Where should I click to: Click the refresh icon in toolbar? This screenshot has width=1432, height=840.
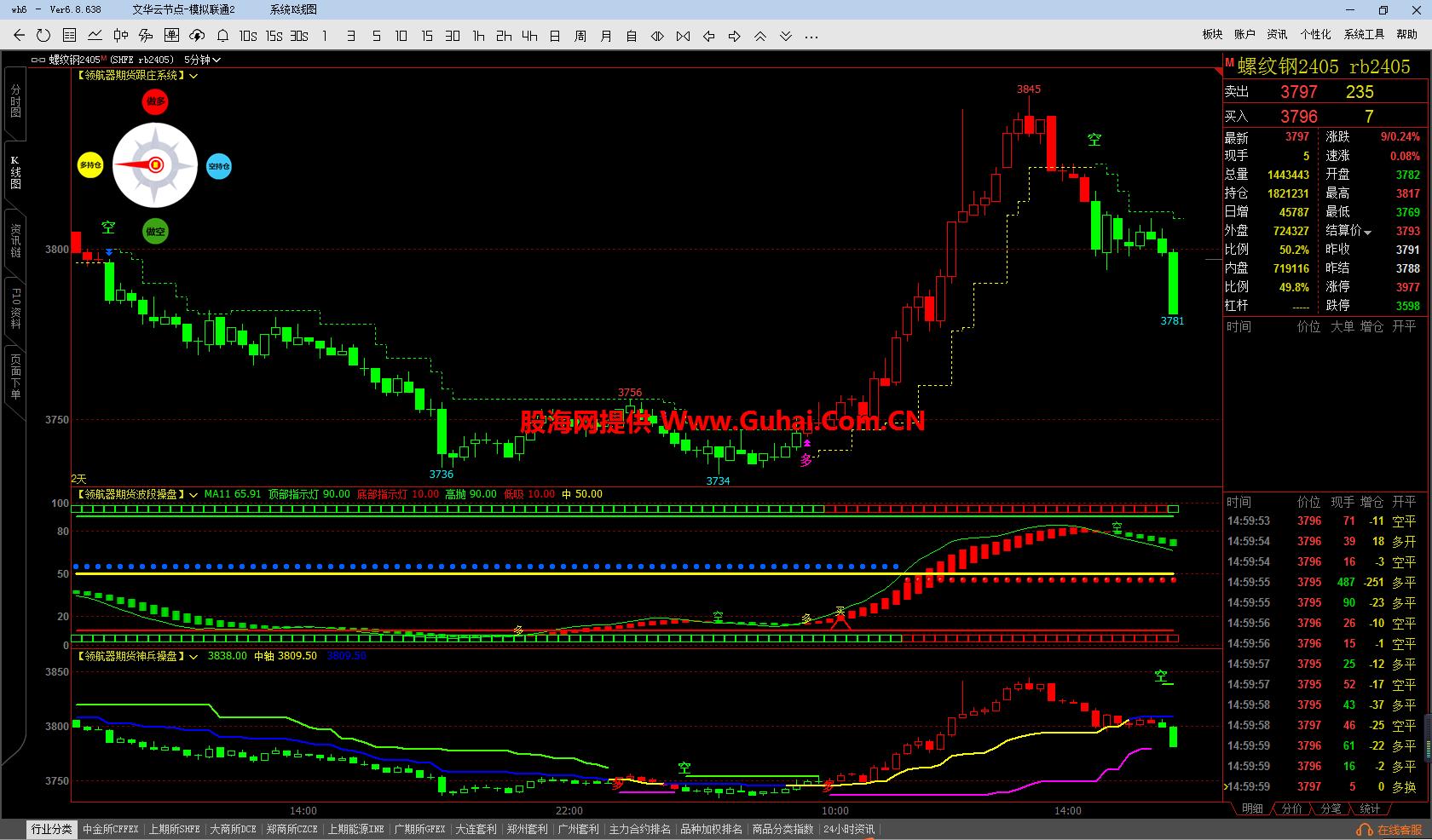(43, 36)
